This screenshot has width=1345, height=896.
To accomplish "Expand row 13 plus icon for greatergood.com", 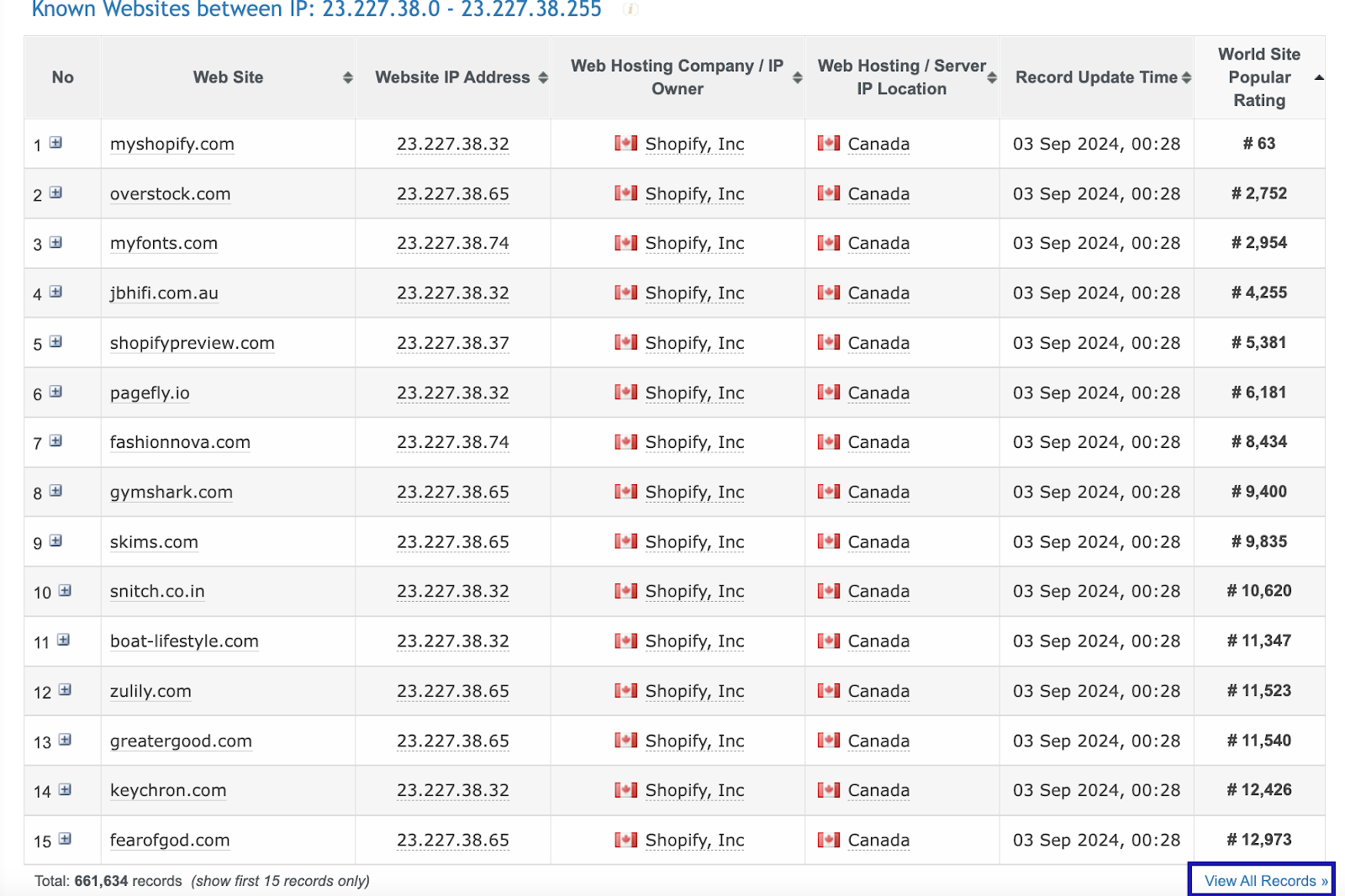I will [x=65, y=740].
